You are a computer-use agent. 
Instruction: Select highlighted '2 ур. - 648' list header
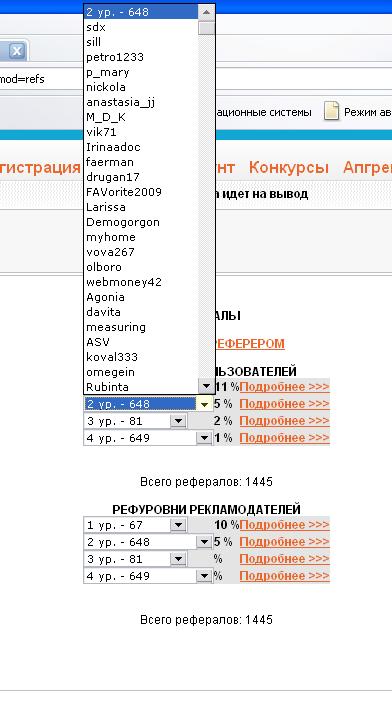pos(141,12)
